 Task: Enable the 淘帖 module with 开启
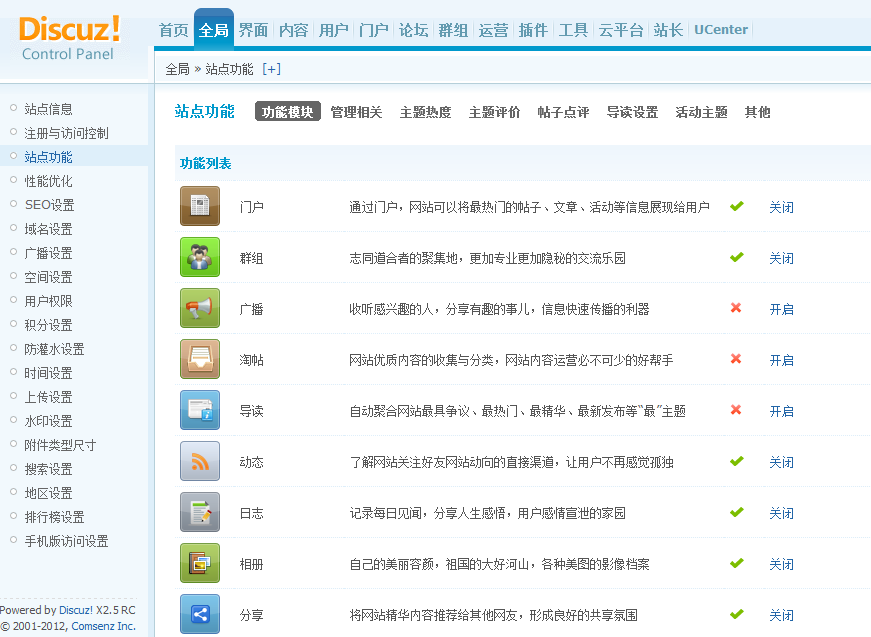point(782,360)
